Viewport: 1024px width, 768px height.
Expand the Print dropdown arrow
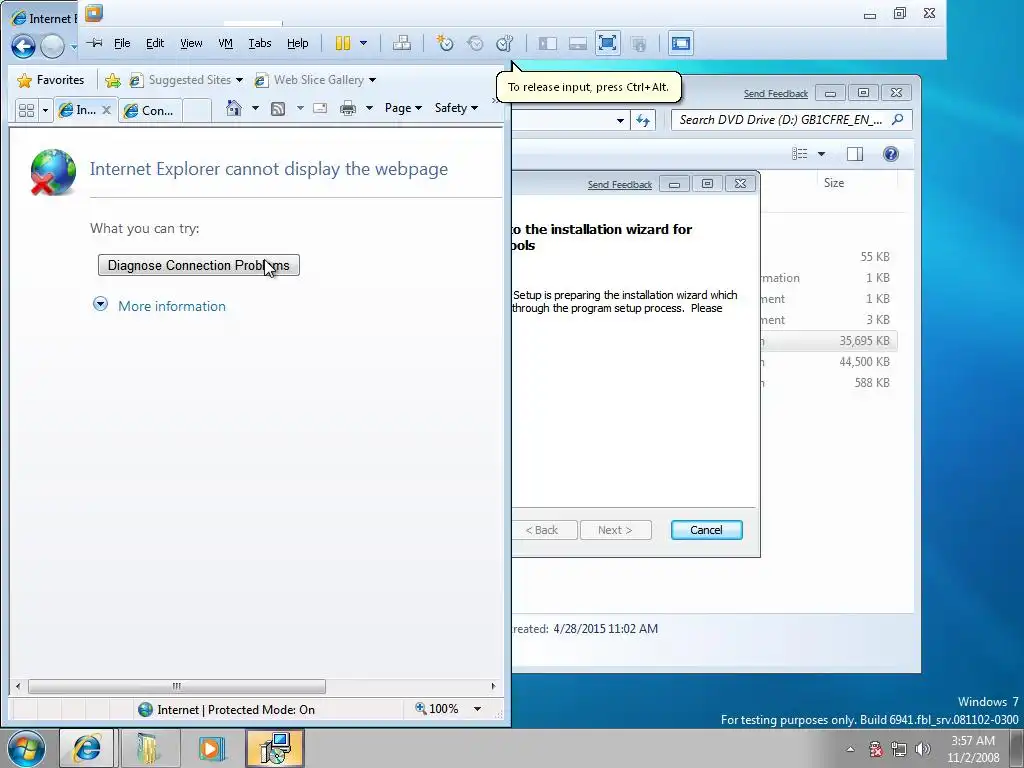[369, 108]
